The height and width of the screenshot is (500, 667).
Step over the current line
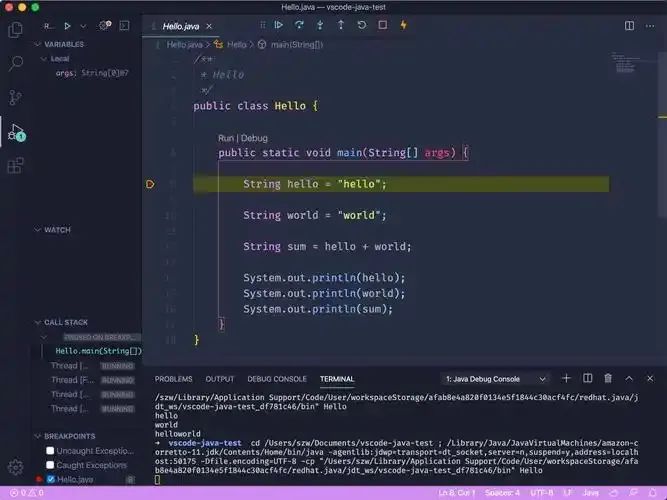click(299, 25)
